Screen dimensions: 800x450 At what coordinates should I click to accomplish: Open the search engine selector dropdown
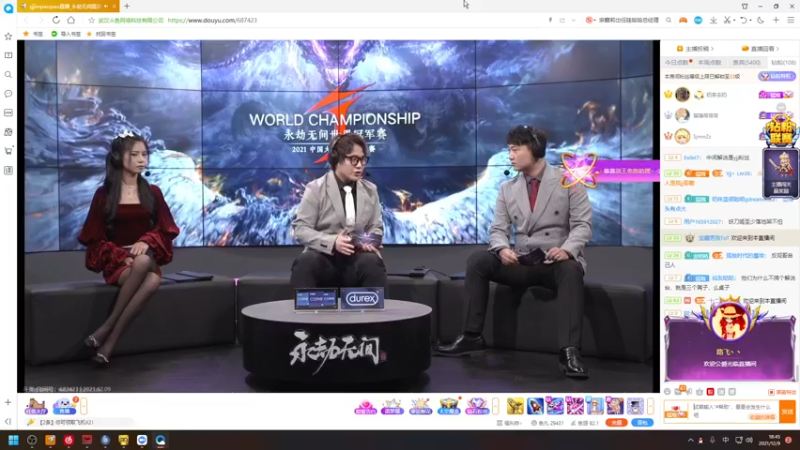point(590,20)
